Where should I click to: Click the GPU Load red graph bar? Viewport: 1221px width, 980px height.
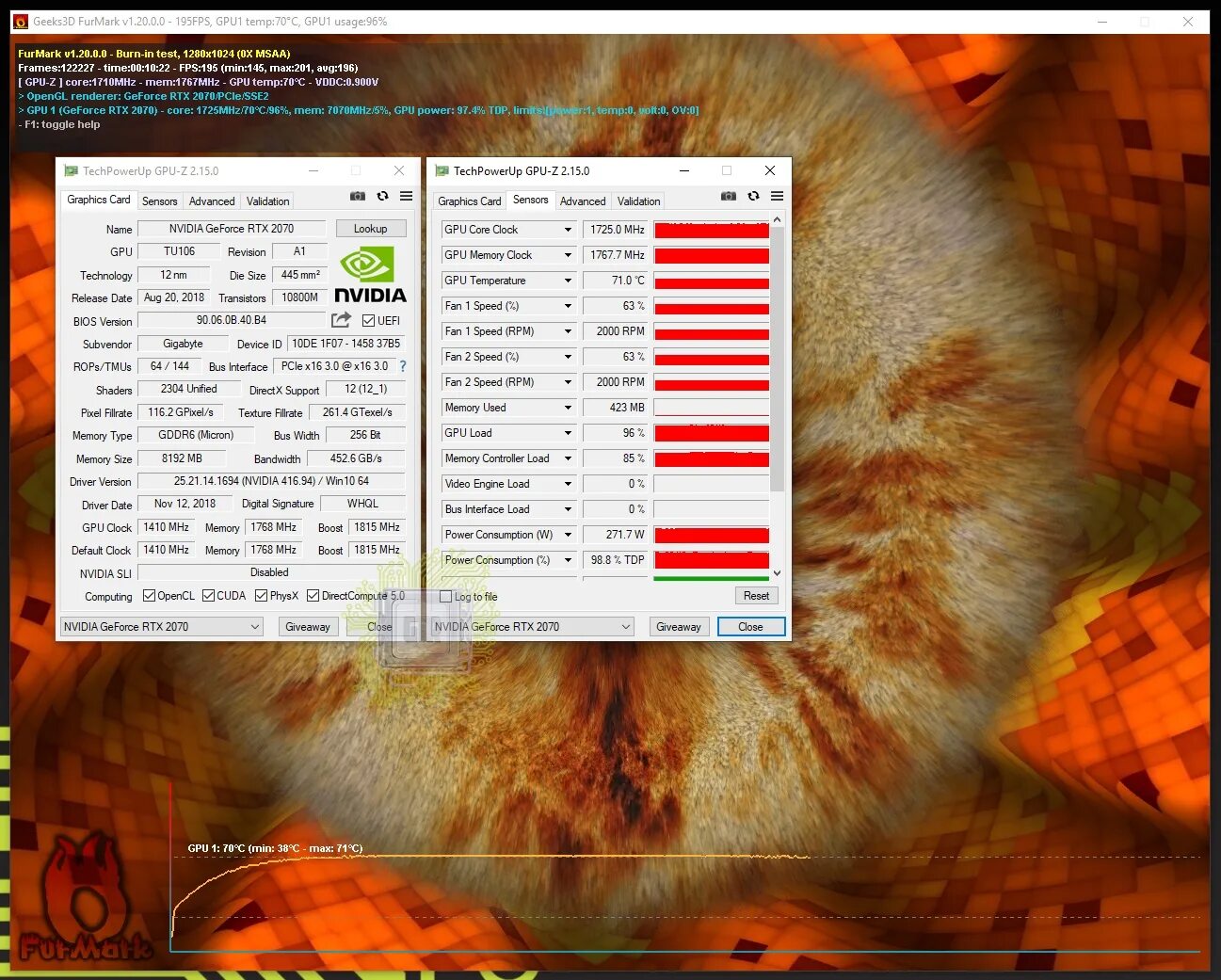pos(712,433)
